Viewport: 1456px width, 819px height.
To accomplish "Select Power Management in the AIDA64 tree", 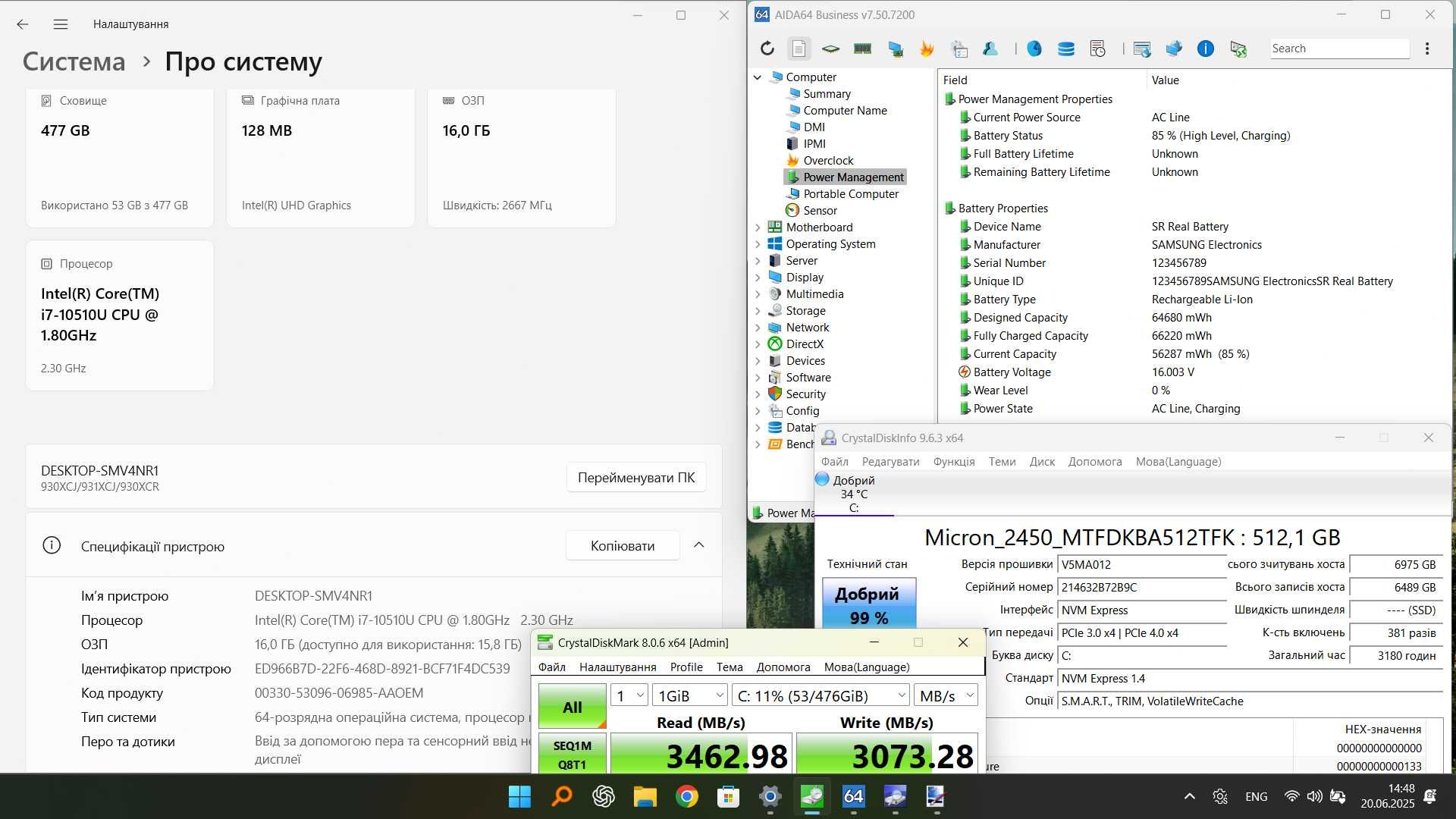I will coord(846,177).
